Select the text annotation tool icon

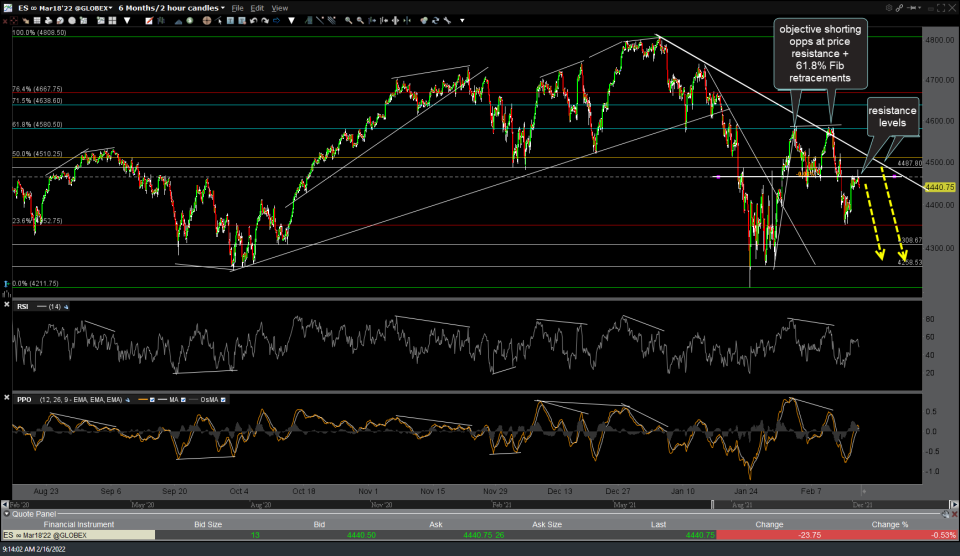230,20
